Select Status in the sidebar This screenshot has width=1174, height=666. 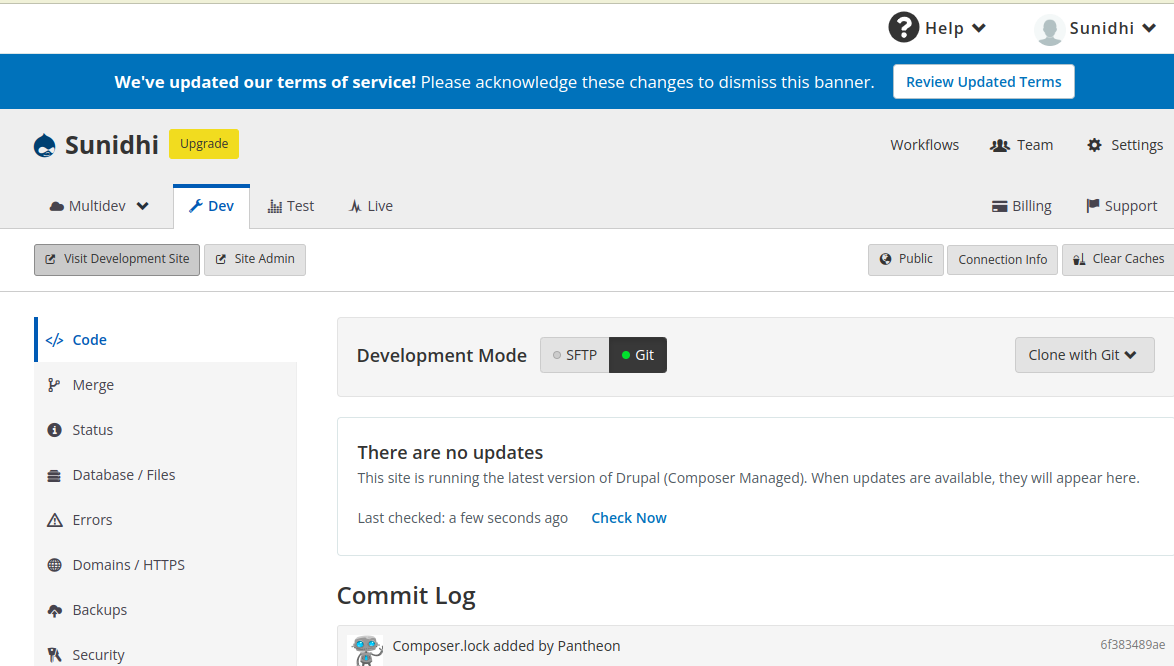coord(165,430)
